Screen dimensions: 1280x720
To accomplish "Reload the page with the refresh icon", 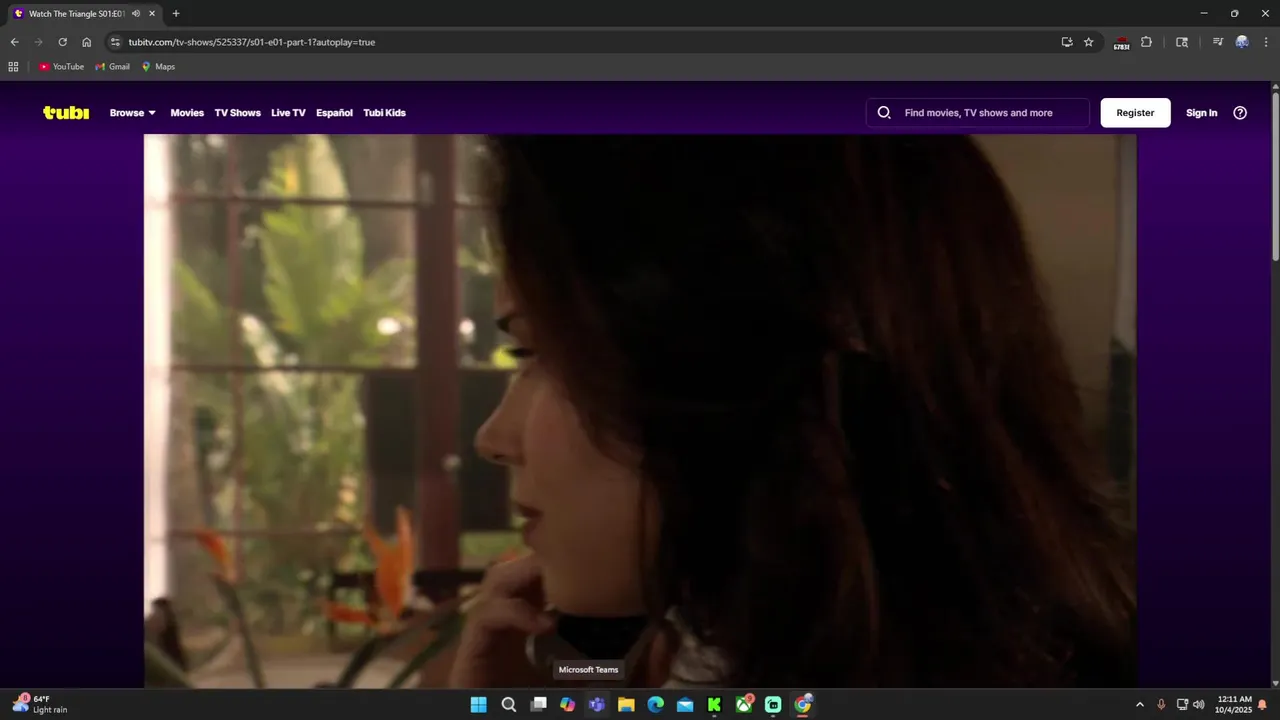I will pyautogui.click(x=62, y=42).
